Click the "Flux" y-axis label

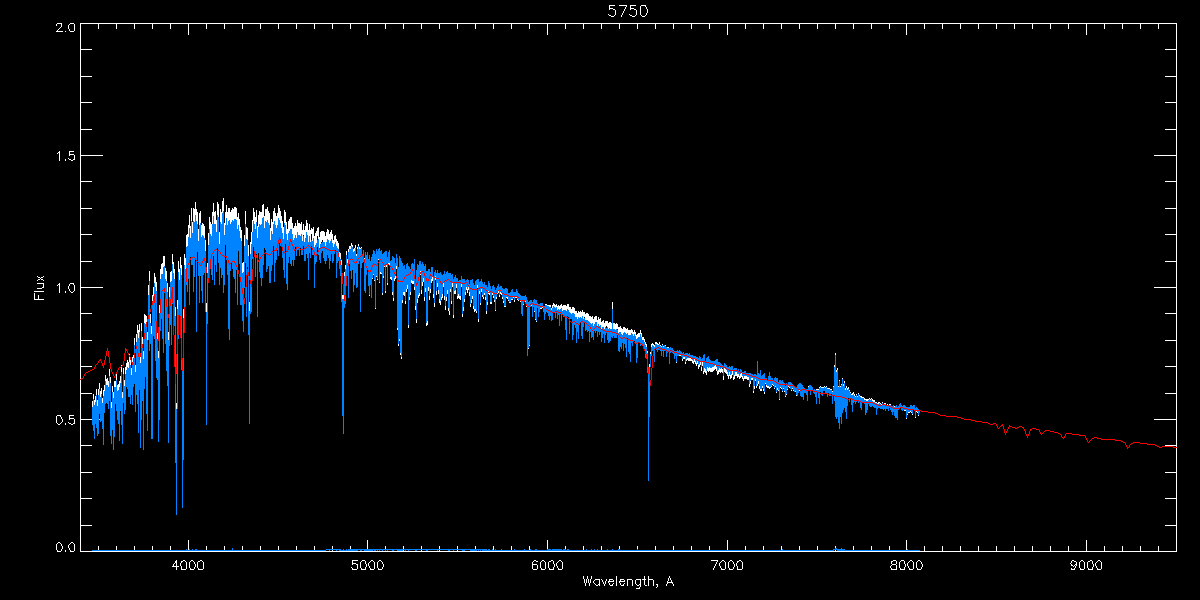(39, 288)
